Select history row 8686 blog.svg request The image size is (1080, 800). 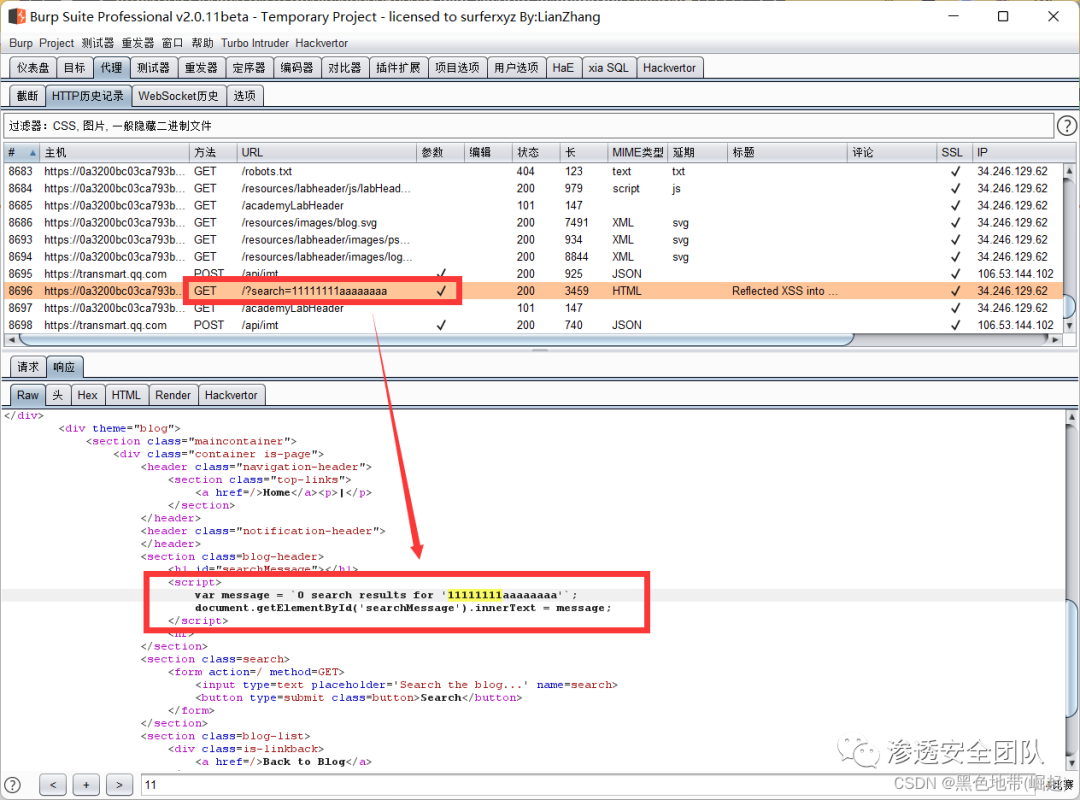(x=533, y=223)
